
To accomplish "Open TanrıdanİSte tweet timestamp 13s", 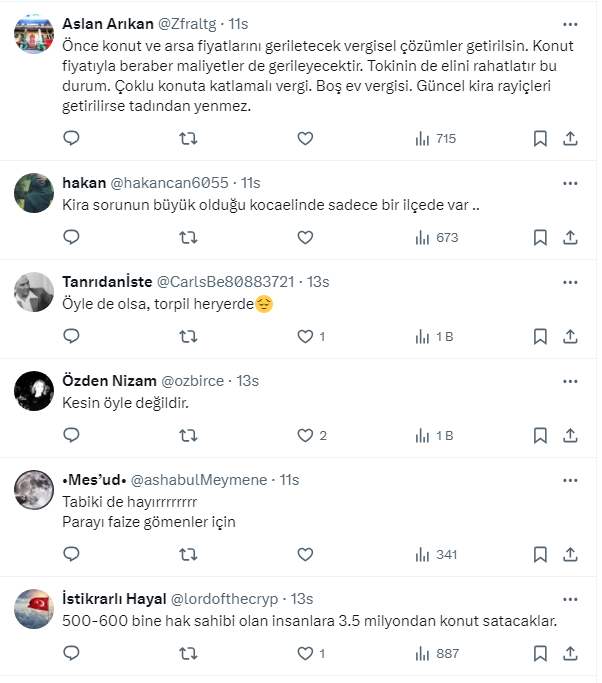I will [x=318, y=282].
